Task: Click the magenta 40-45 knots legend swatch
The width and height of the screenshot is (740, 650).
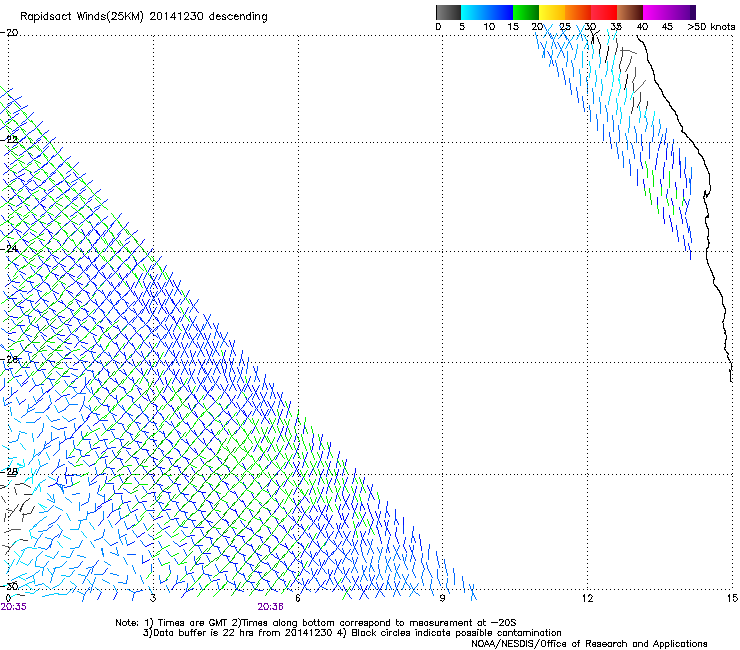Action: point(656,12)
